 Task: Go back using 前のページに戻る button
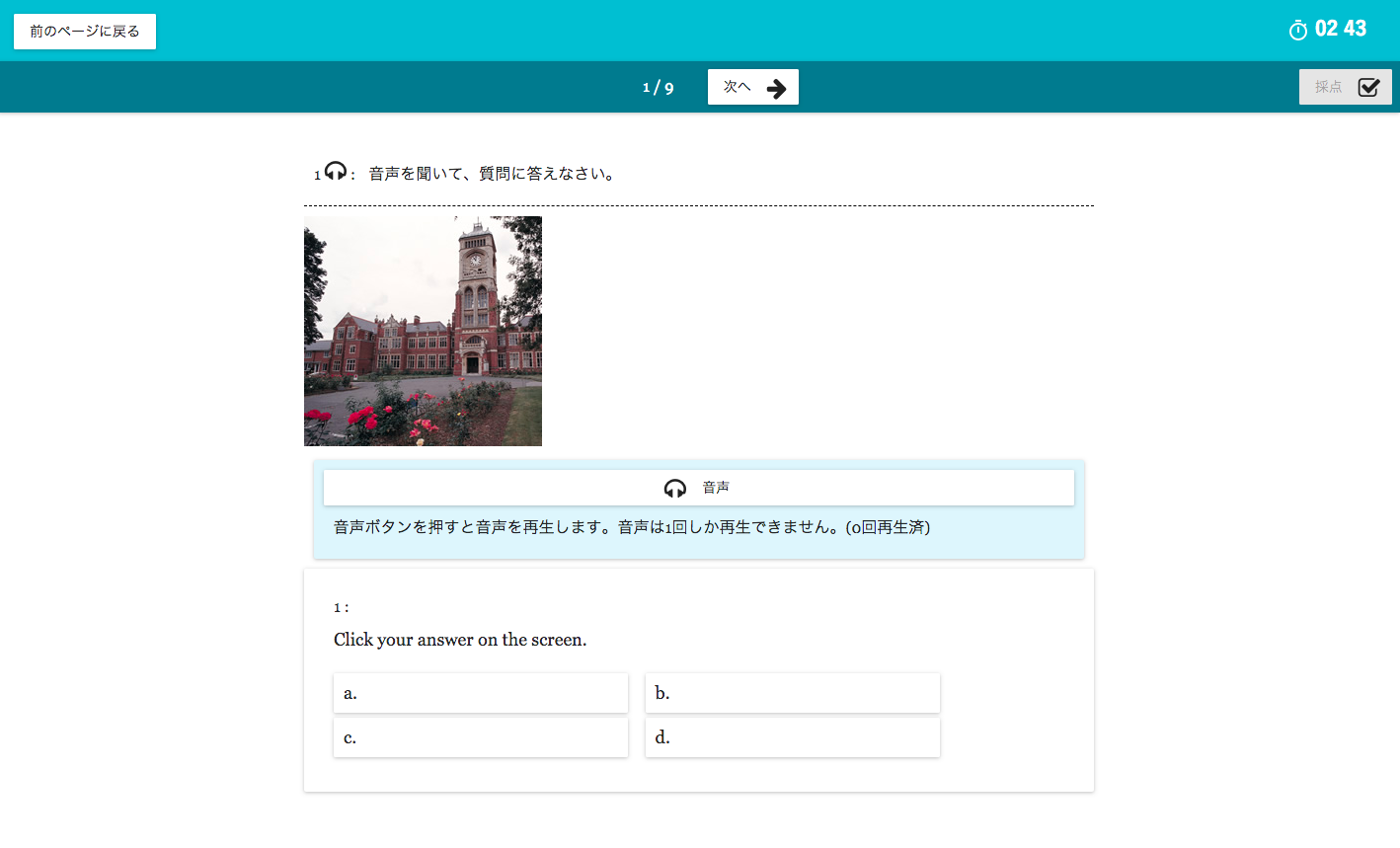(x=85, y=32)
